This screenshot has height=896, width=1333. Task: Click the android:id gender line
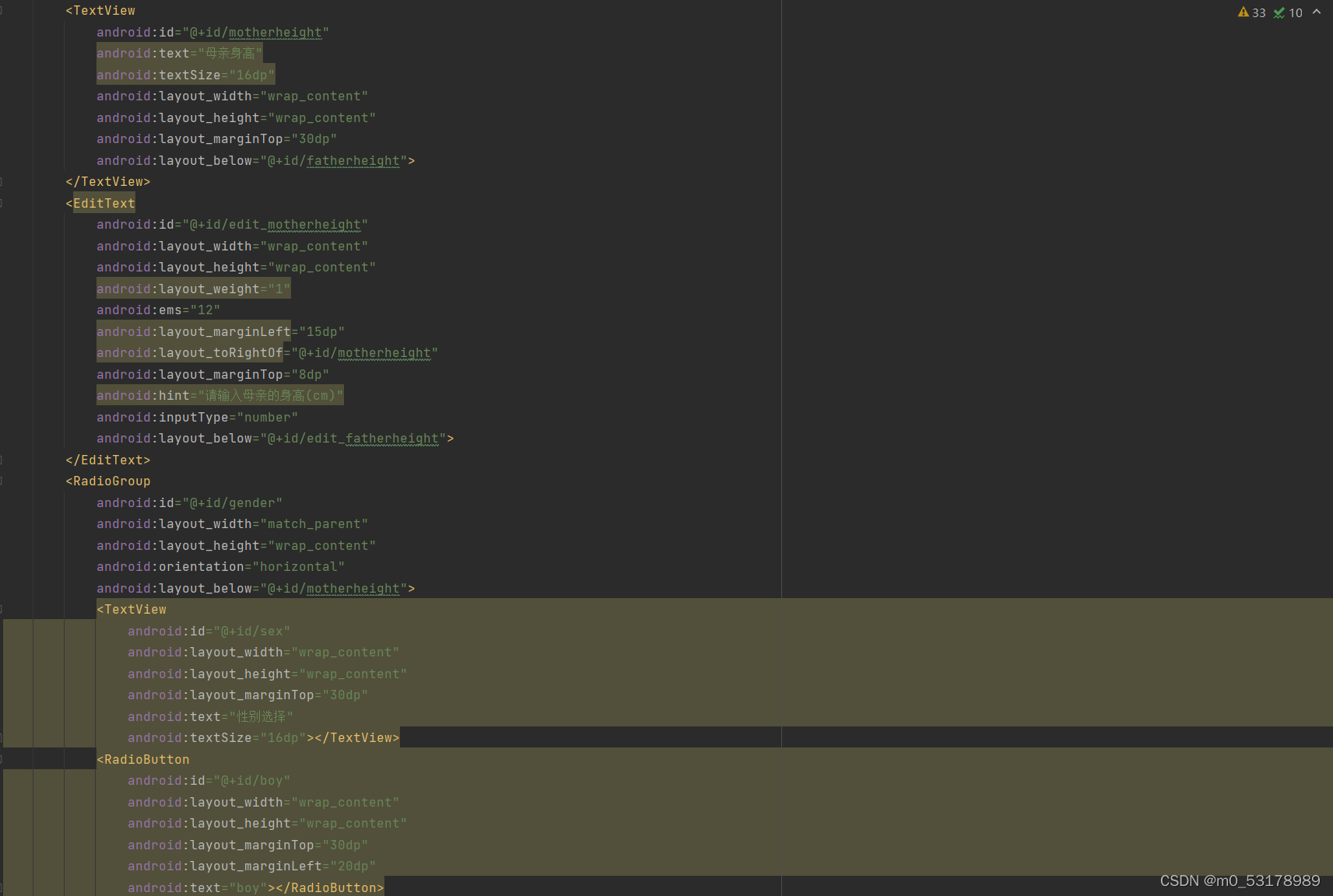click(189, 502)
